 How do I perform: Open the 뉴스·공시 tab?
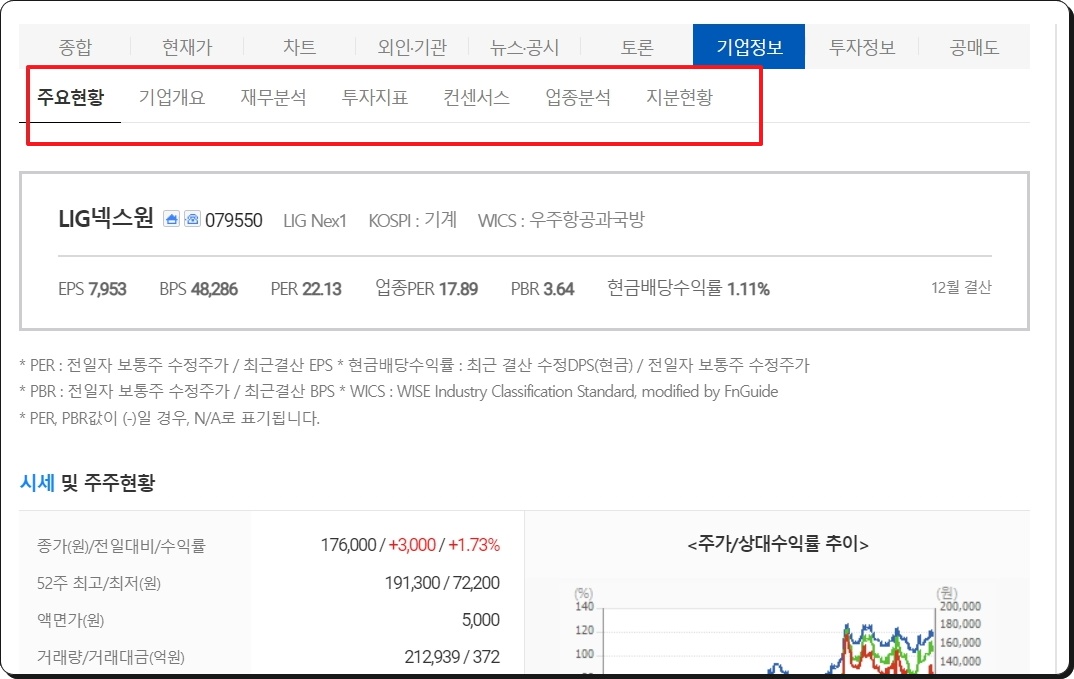point(525,47)
